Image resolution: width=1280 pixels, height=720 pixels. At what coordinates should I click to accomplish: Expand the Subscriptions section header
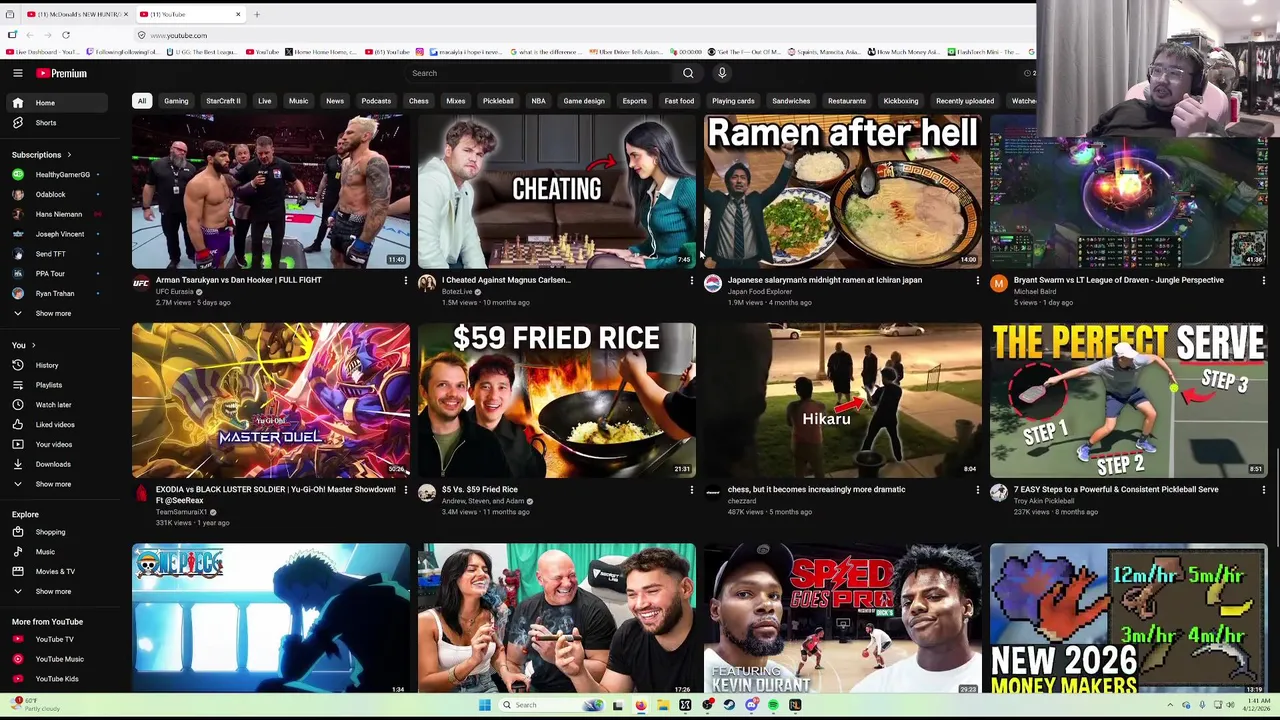[x=42, y=155]
